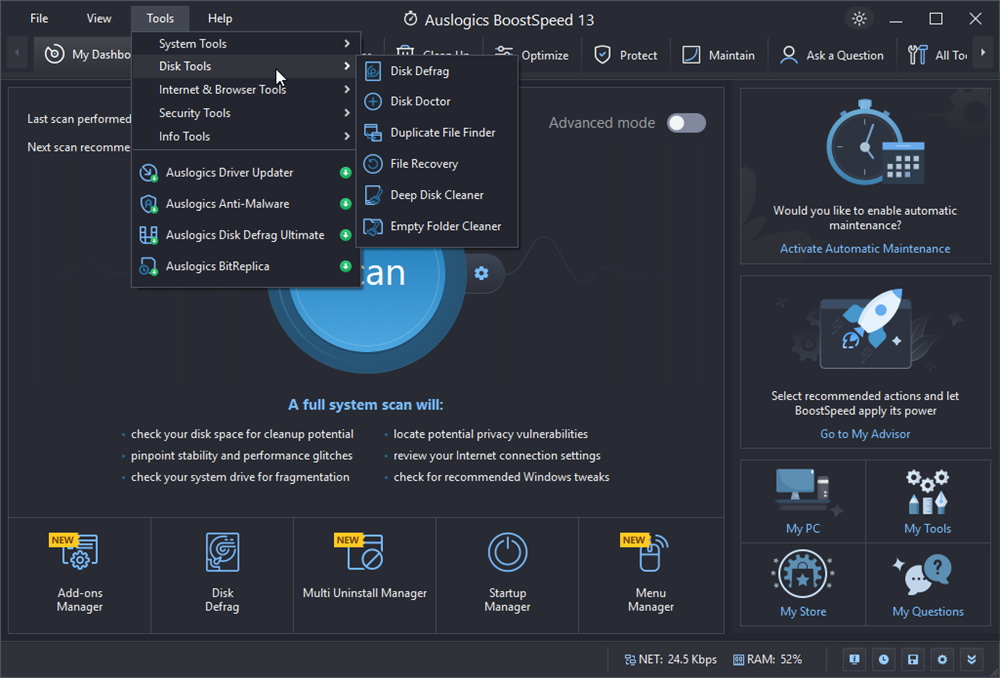
Task: Switch to the Protect tab
Action: pyautogui.click(x=625, y=55)
